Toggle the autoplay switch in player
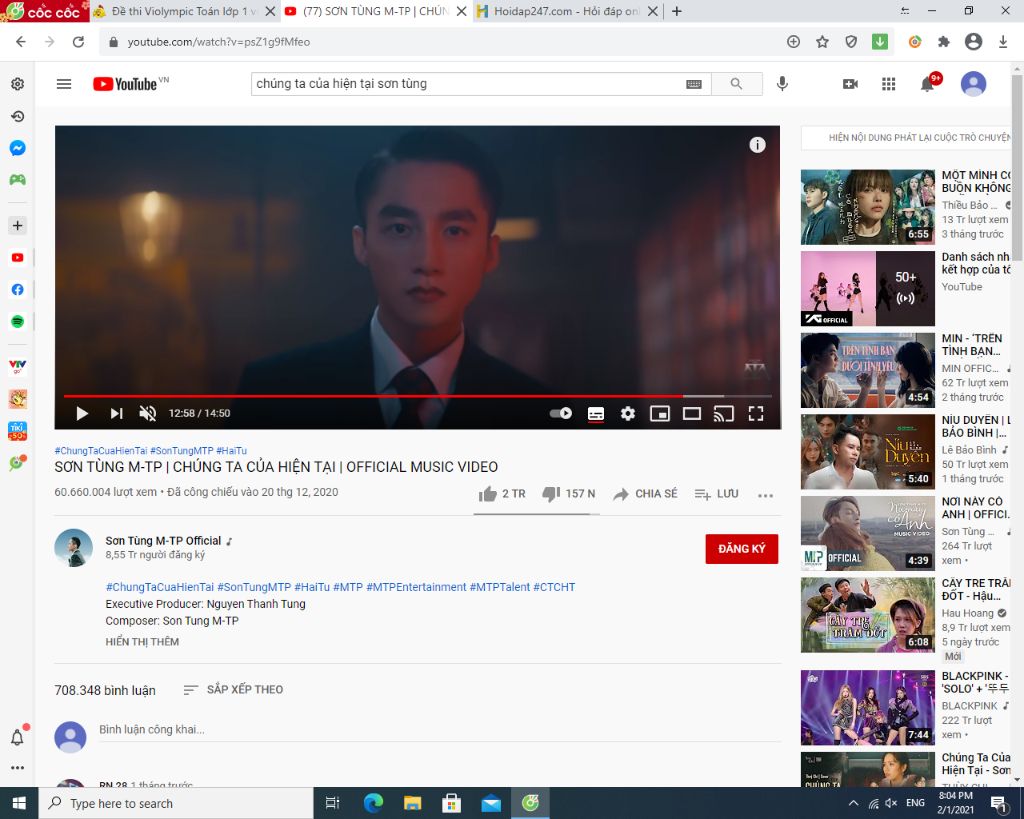 tap(561, 413)
